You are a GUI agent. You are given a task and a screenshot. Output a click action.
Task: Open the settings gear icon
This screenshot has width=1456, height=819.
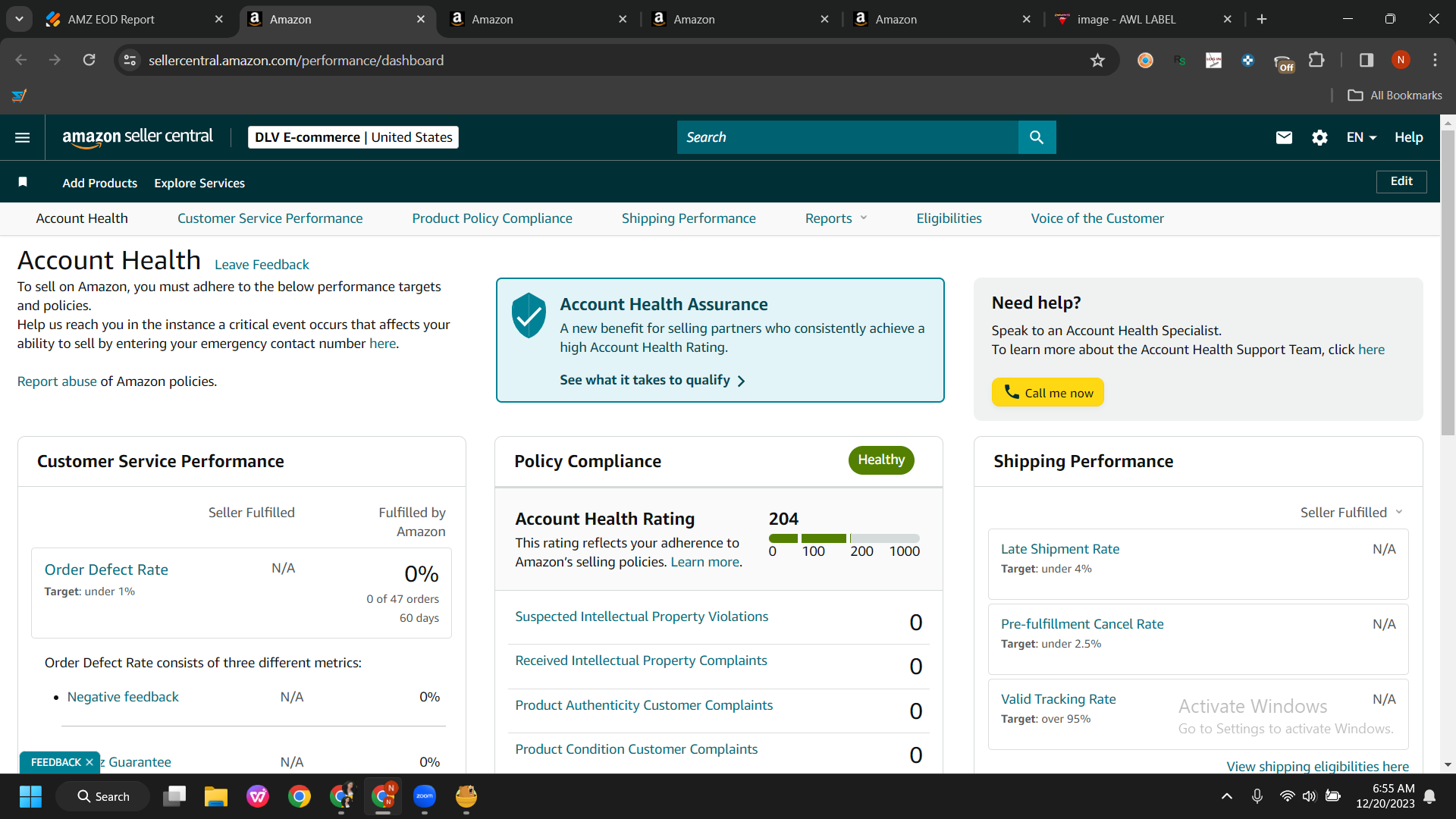coord(1319,137)
